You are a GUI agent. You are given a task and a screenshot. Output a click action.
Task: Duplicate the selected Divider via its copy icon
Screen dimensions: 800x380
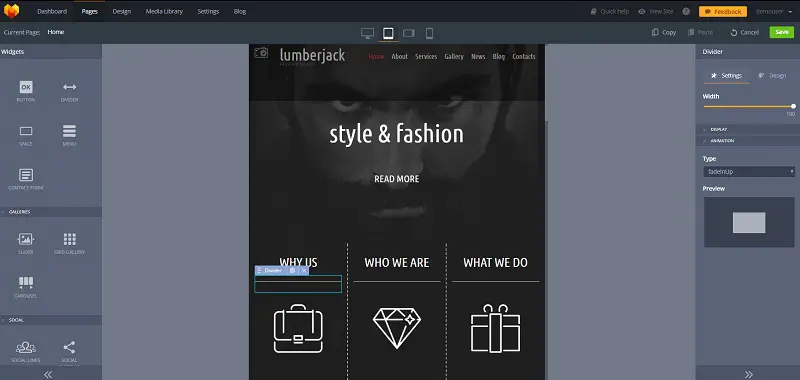point(292,270)
